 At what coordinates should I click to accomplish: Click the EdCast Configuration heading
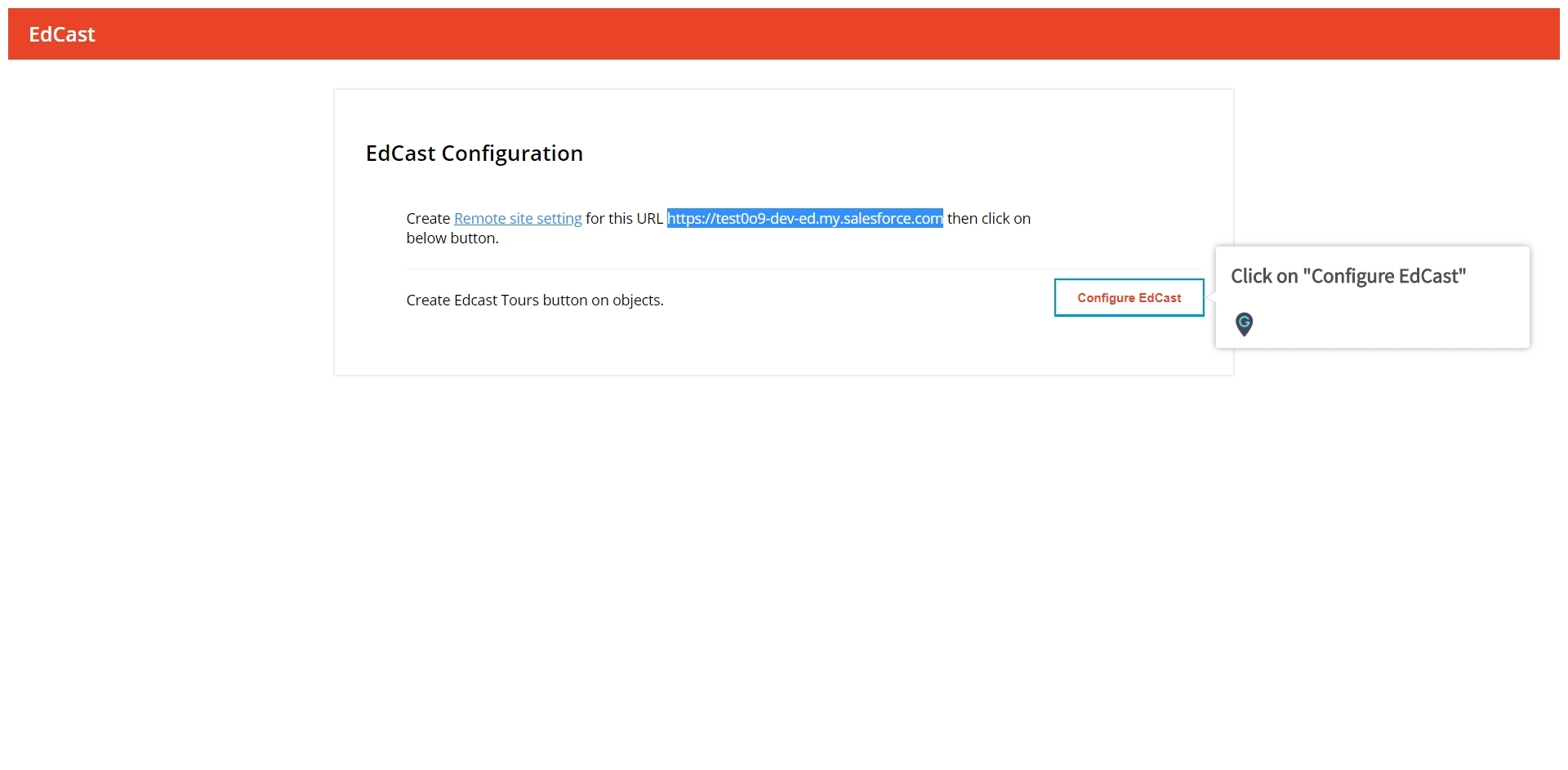point(474,154)
